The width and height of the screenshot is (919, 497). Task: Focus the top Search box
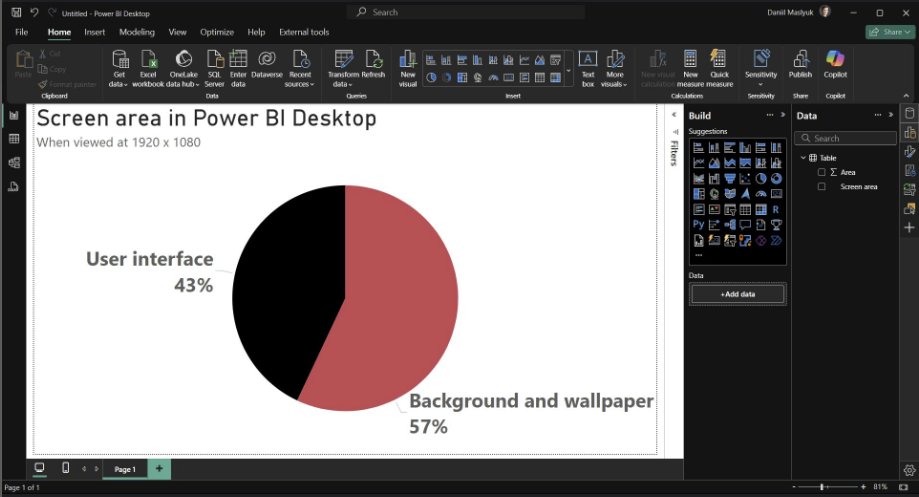tap(466, 12)
